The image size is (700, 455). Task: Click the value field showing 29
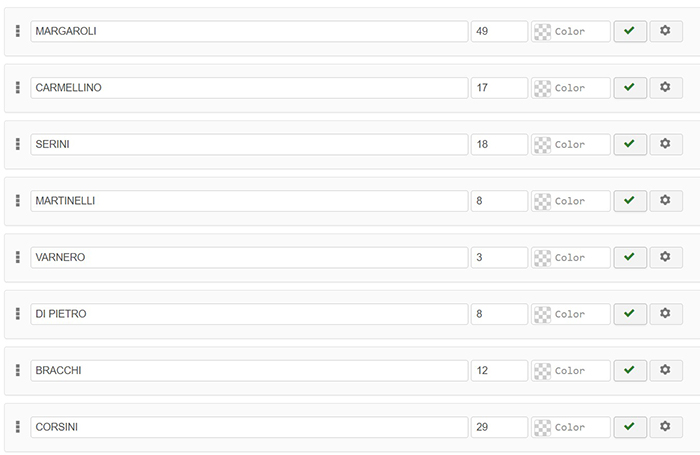[499, 427]
